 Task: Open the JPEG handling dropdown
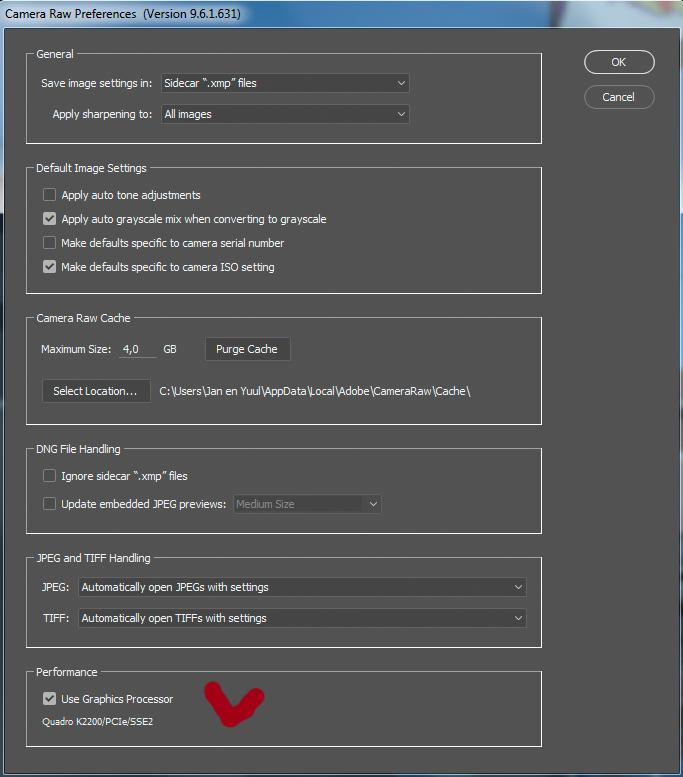click(302, 587)
